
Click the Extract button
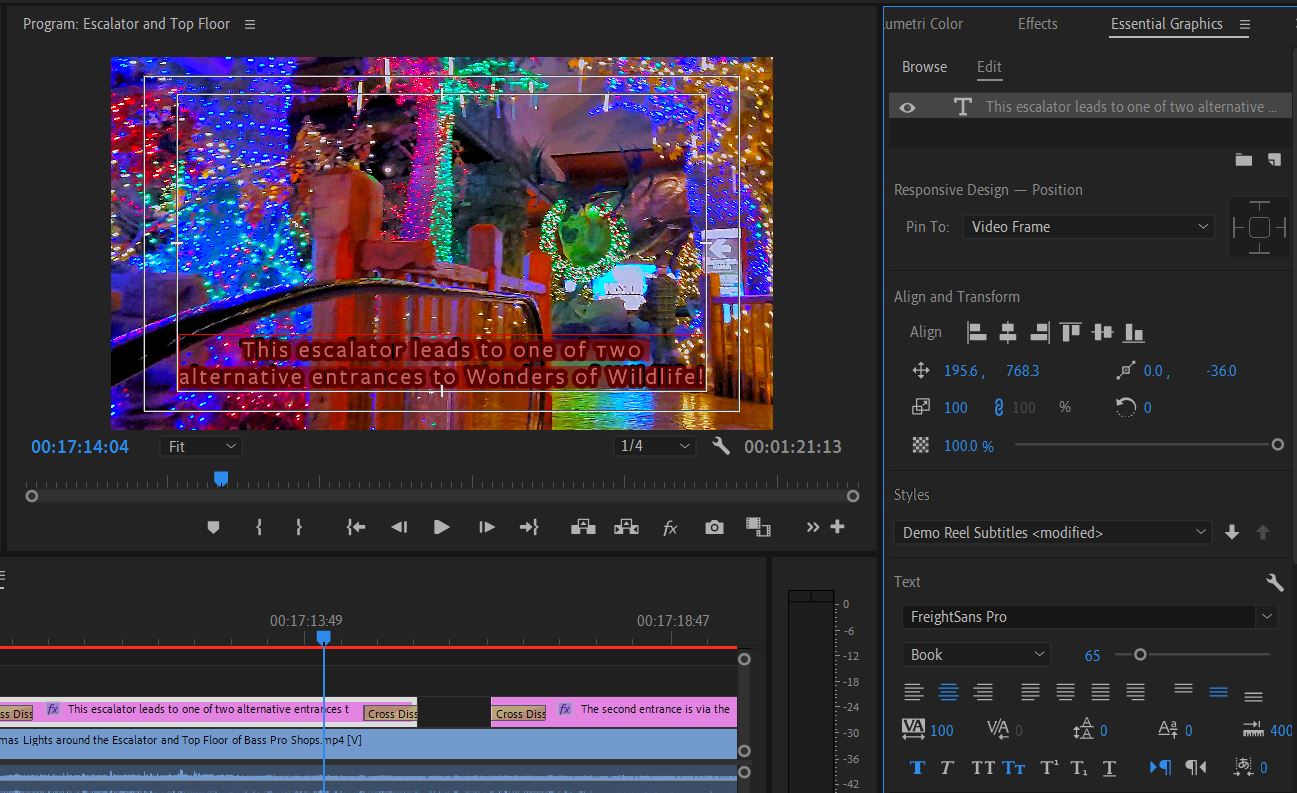click(x=626, y=527)
